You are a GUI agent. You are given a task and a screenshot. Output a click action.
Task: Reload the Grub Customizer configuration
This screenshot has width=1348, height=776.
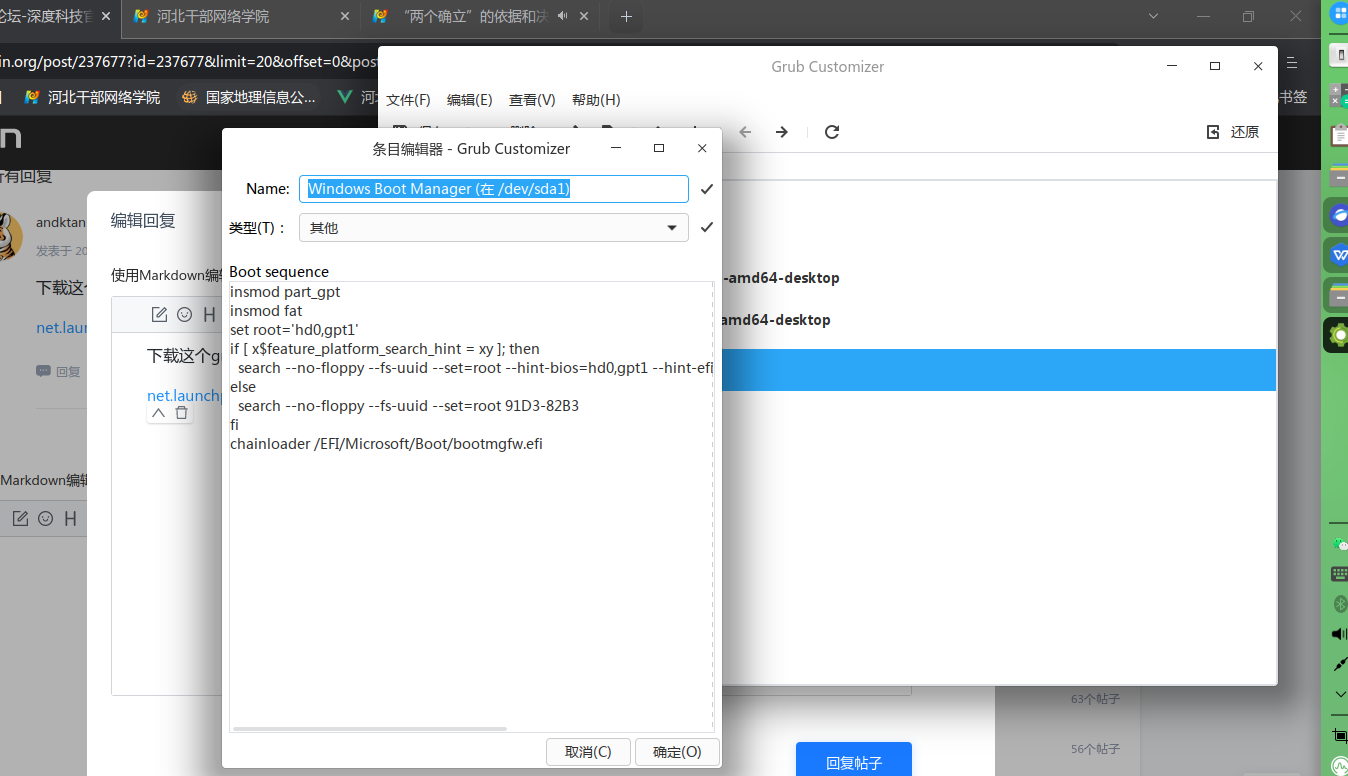[832, 132]
